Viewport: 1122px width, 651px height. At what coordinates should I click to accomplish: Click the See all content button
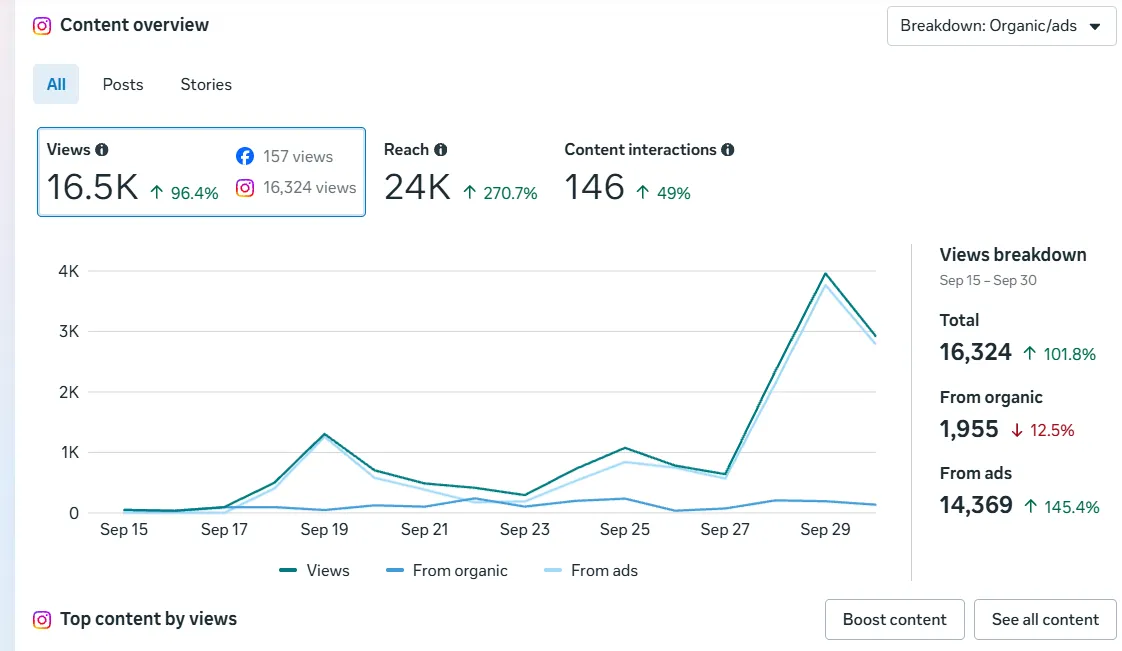point(1045,620)
